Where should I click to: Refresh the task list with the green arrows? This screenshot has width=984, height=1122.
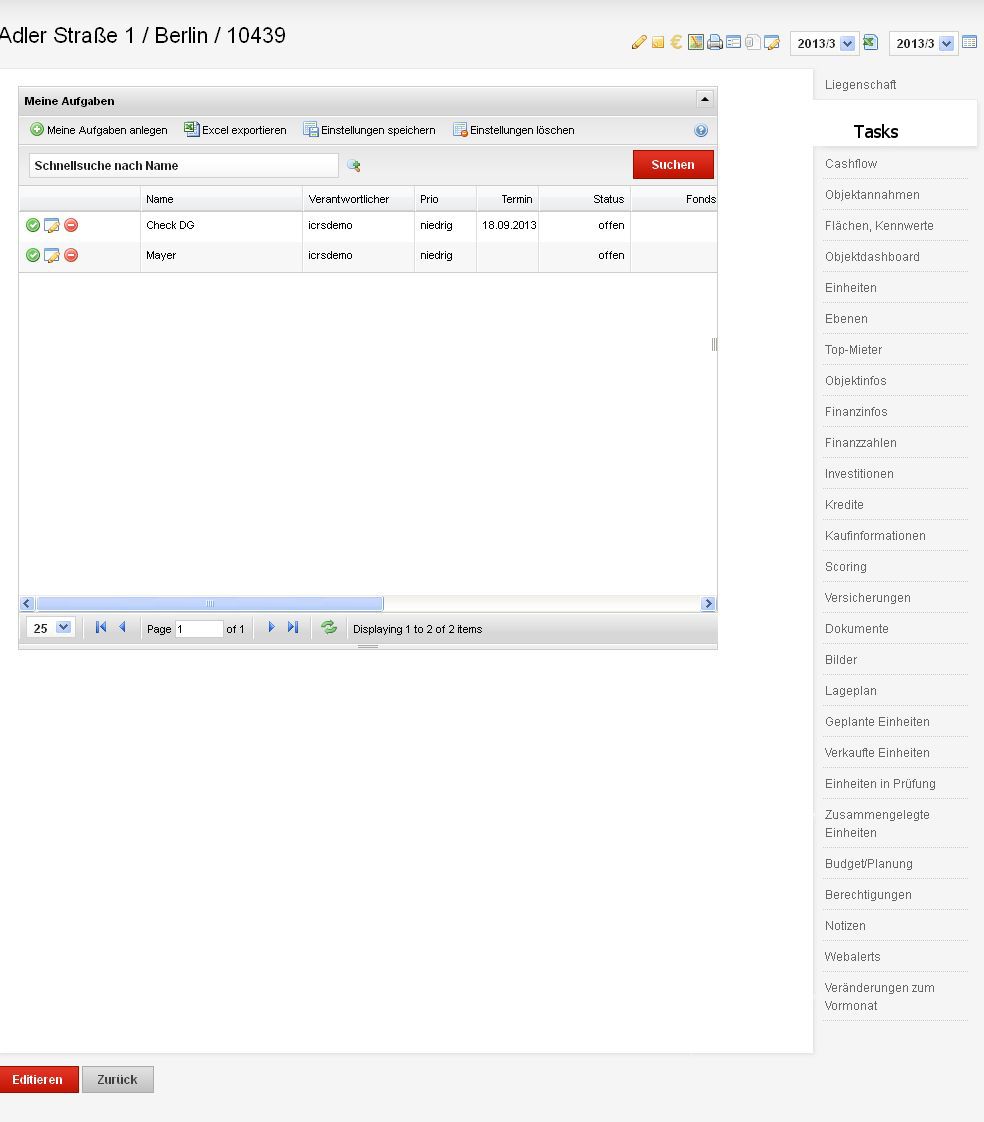coord(329,628)
